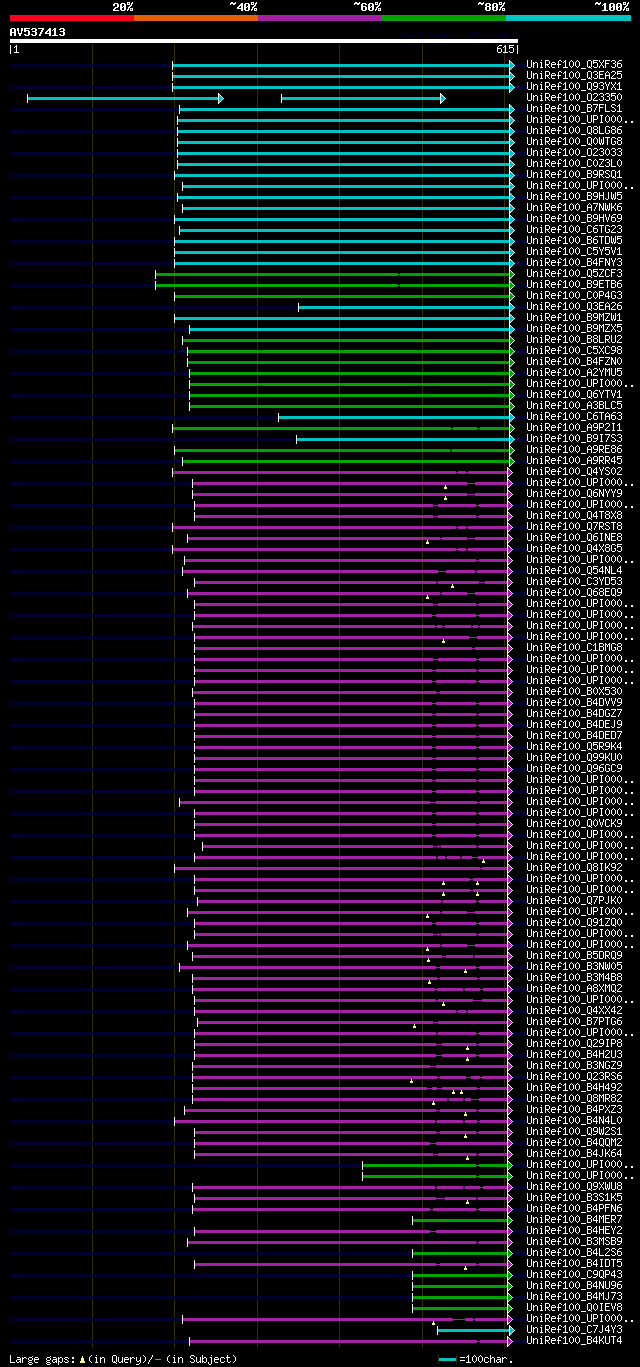The height and width of the screenshot is (1367, 640).
Task: Select the query name AV537413
Action: (x=38, y=32)
